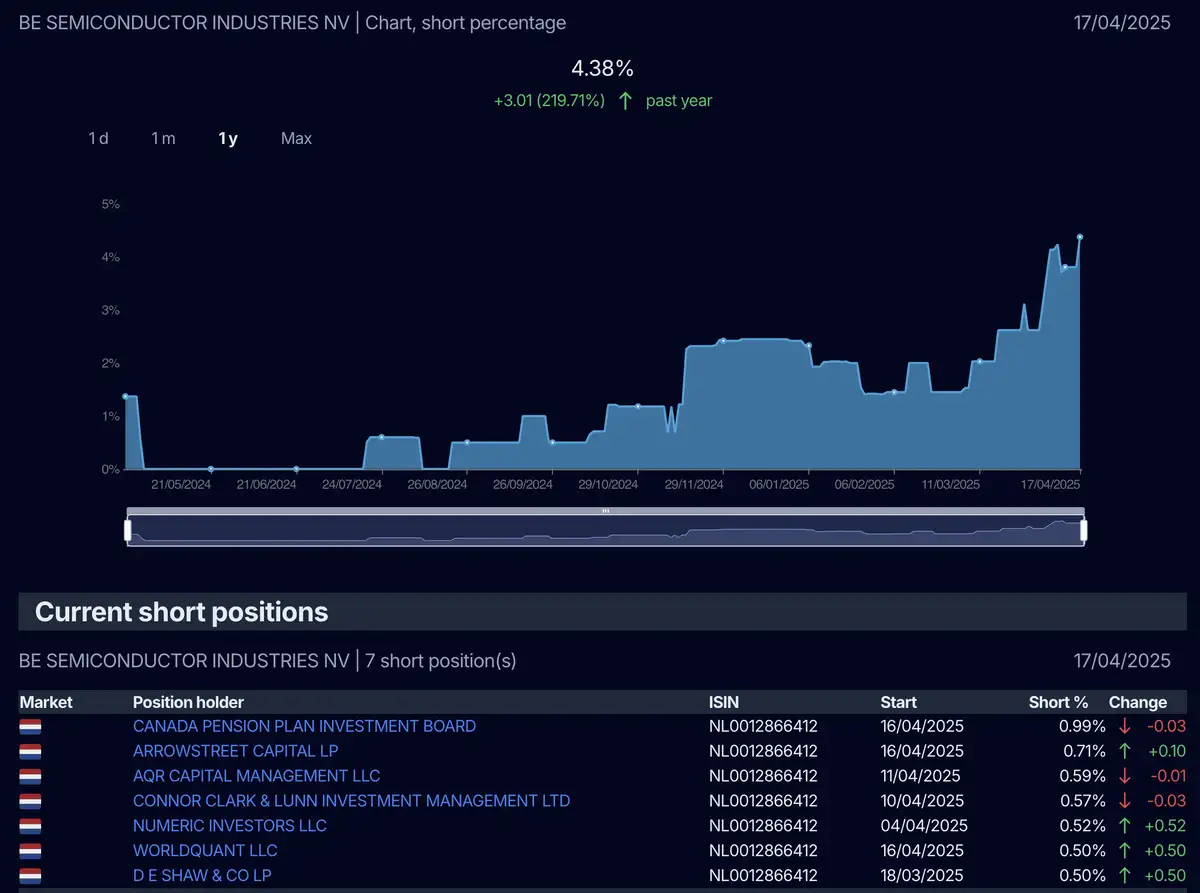
Task: Click red down arrow in Canada Pension row
Action: click(1125, 726)
